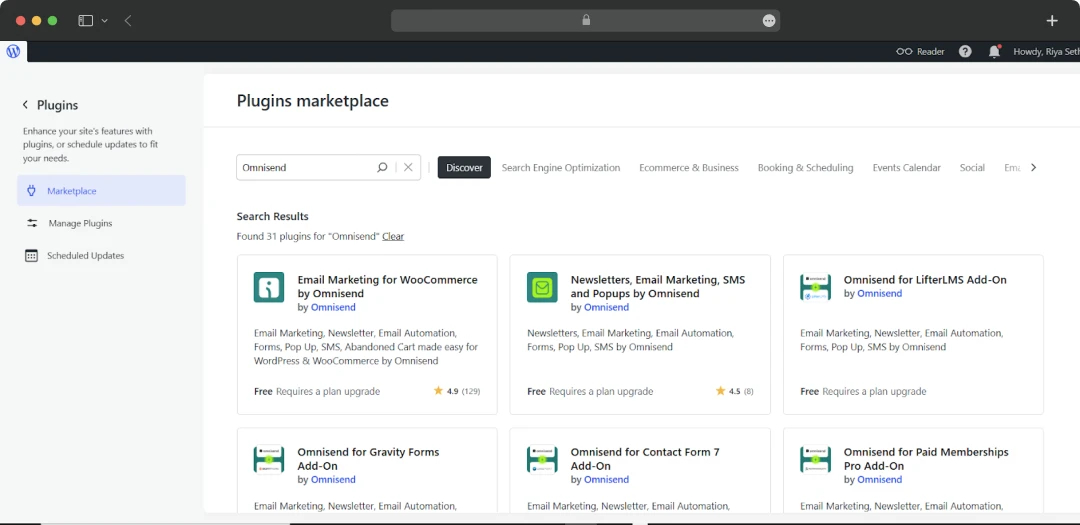Image resolution: width=1080 pixels, height=525 pixels.
Task: Click "Found 31 plugins" results text
Action: (x=308, y=236)
